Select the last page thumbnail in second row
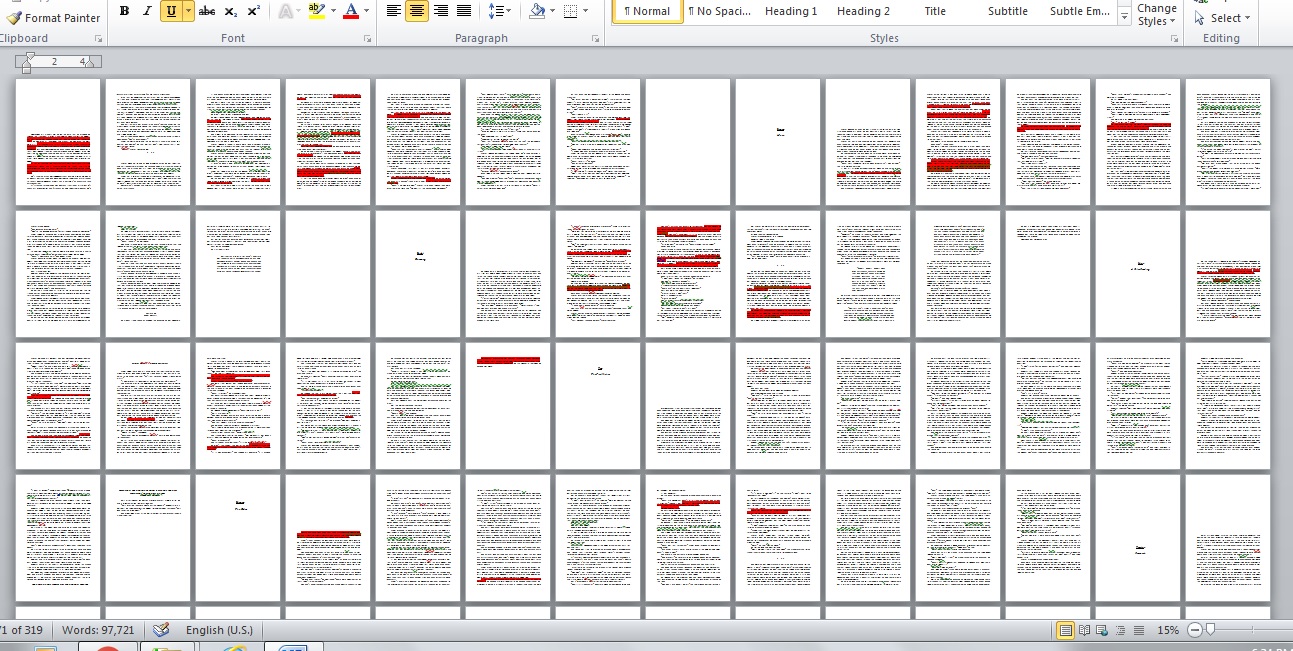The width and height of the screenshot is (1293, 651). tap(1228, 273)
